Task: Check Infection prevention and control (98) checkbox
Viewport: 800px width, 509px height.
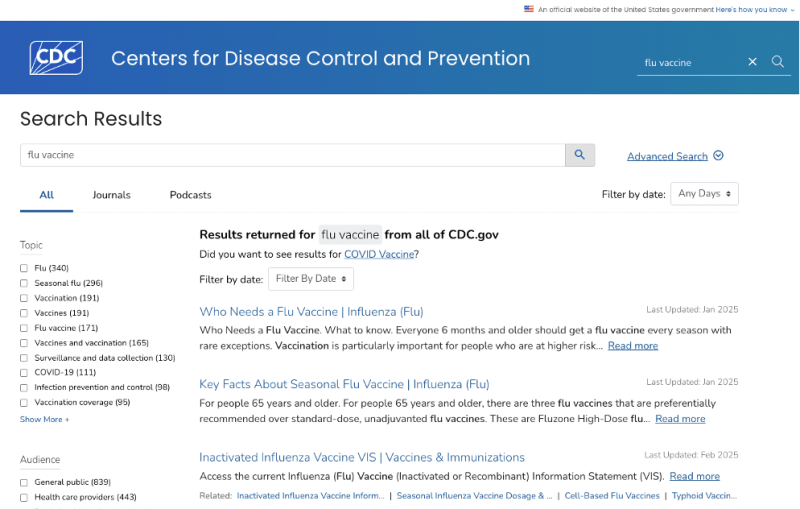Action: [x=24, y=388]
